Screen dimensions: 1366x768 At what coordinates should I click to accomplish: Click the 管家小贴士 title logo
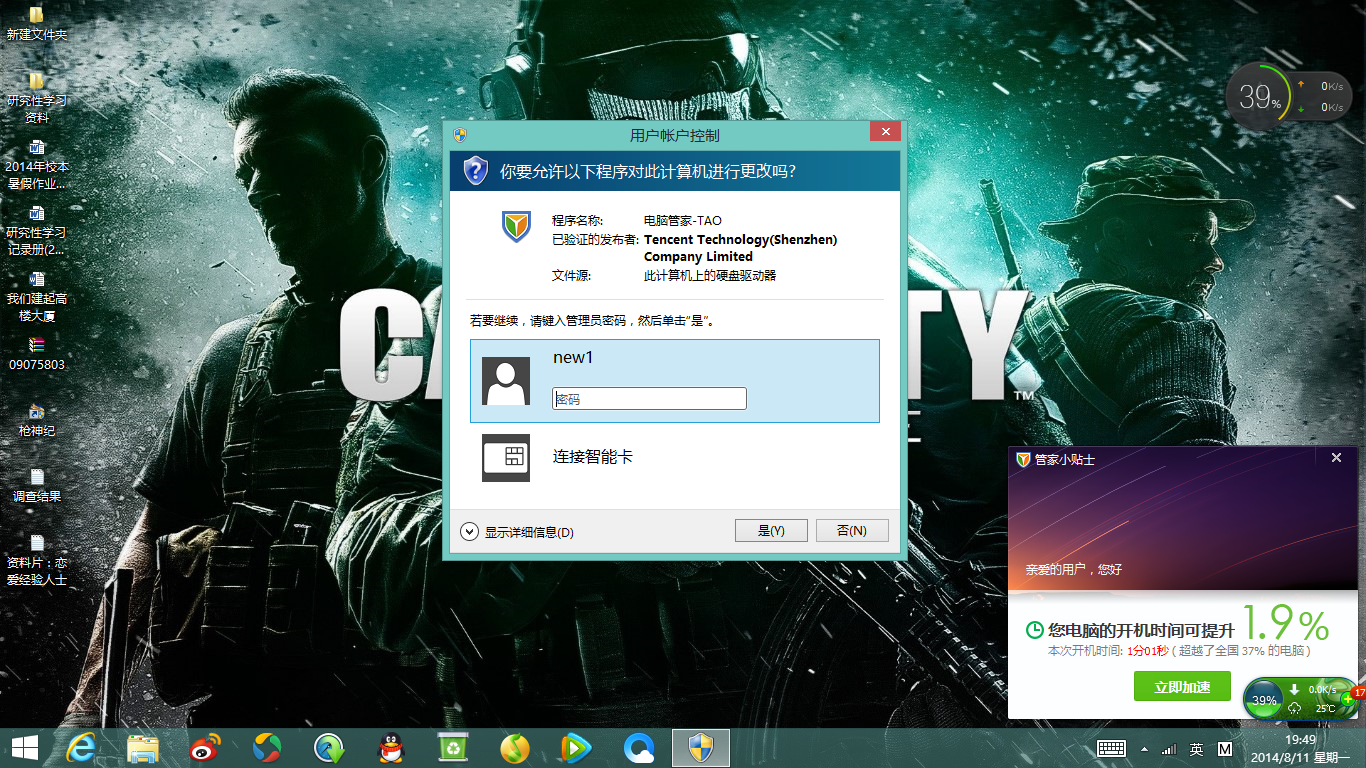[1023, 459]
